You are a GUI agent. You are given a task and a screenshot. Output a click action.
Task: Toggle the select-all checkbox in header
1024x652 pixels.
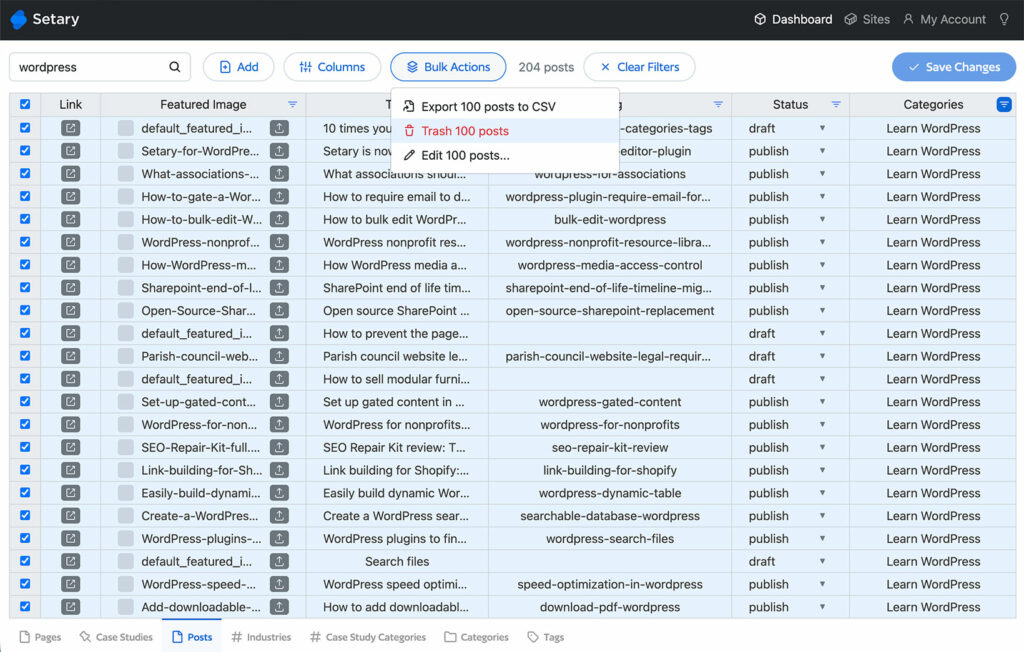click(25, 104)
